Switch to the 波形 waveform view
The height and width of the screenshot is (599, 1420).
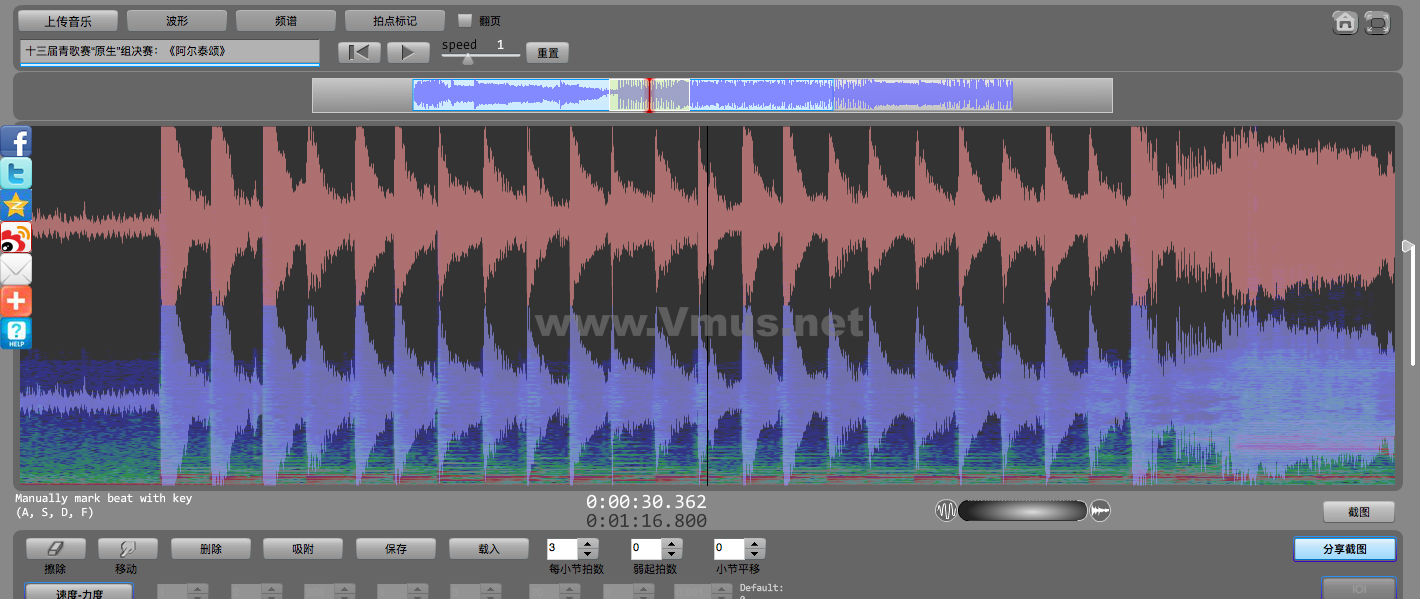point(177,21)
